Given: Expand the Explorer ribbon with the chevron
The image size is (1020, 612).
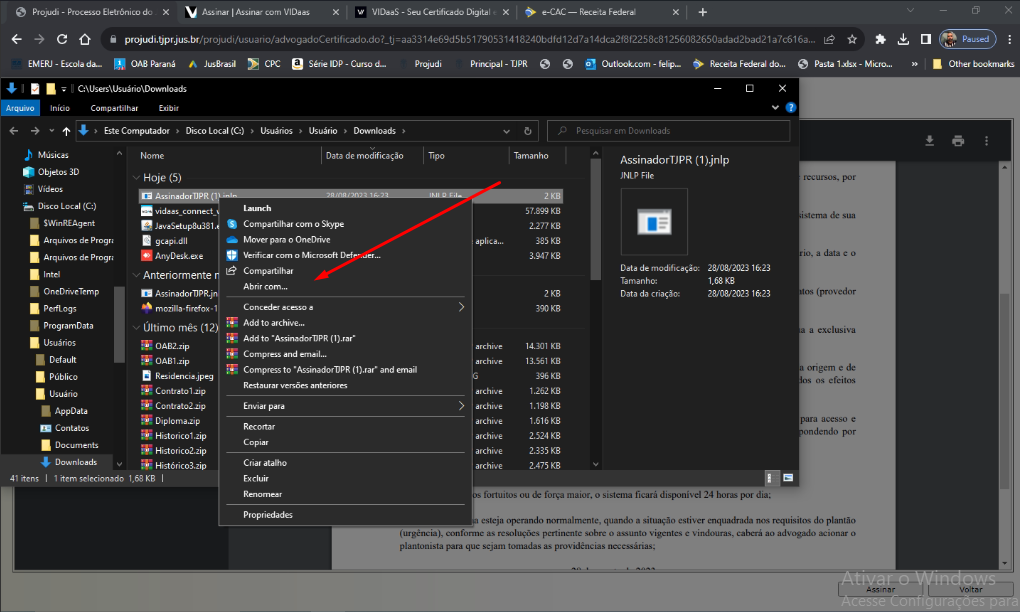Looking at the screenshot, I should tap(777, 108).
